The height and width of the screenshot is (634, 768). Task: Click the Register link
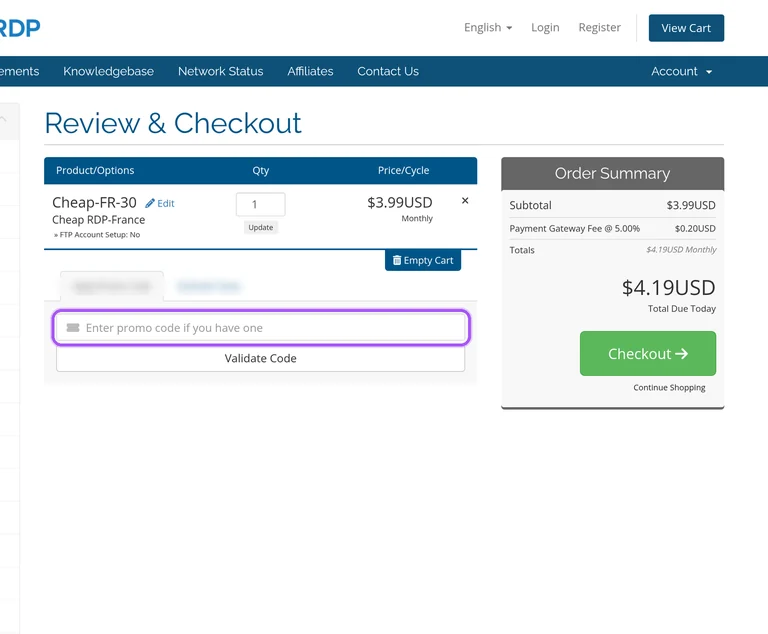coord(600,27)
